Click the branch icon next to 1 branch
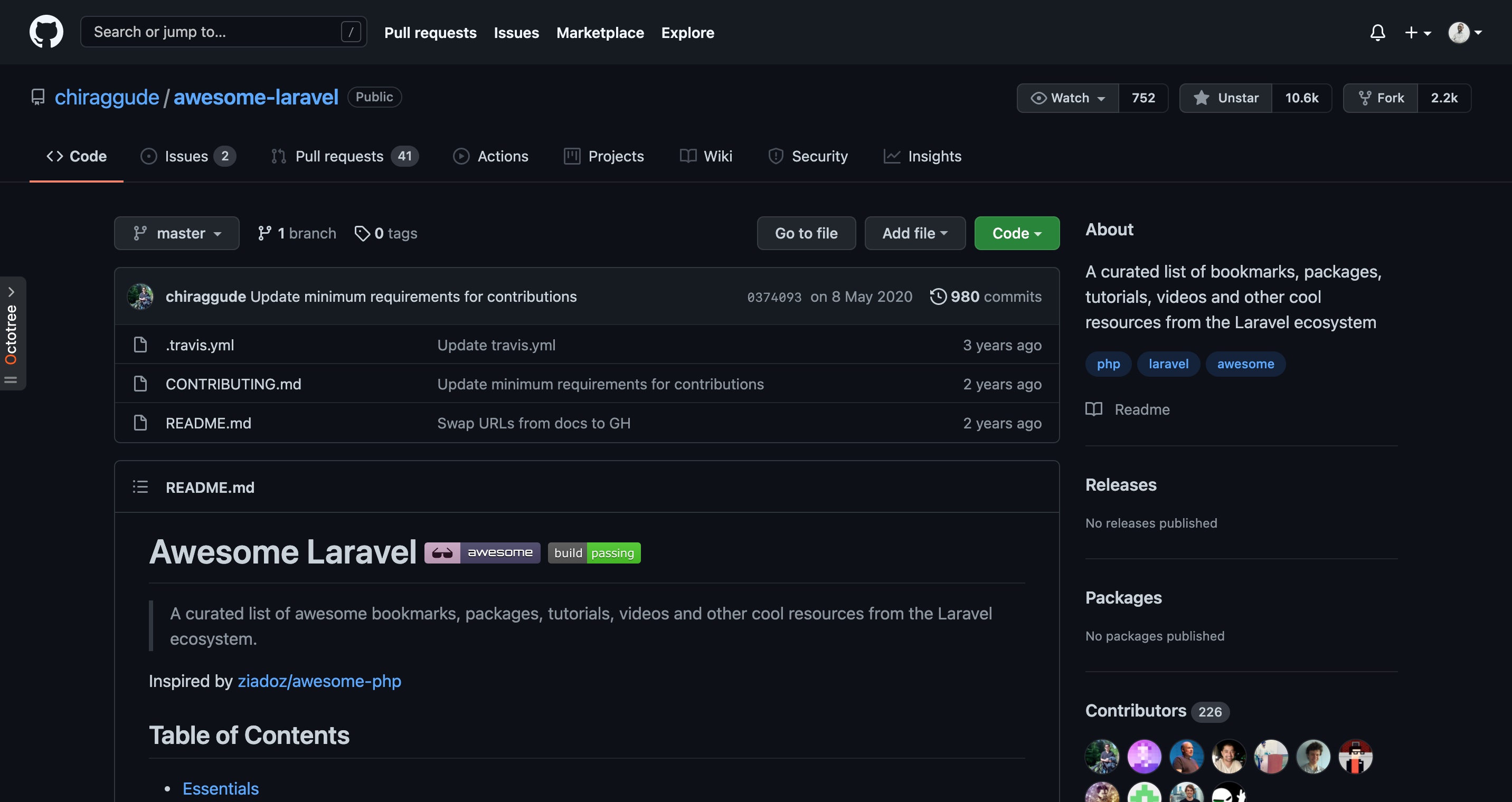The height and width of the screenshot is (802, 1512). (x=264, y=234)
